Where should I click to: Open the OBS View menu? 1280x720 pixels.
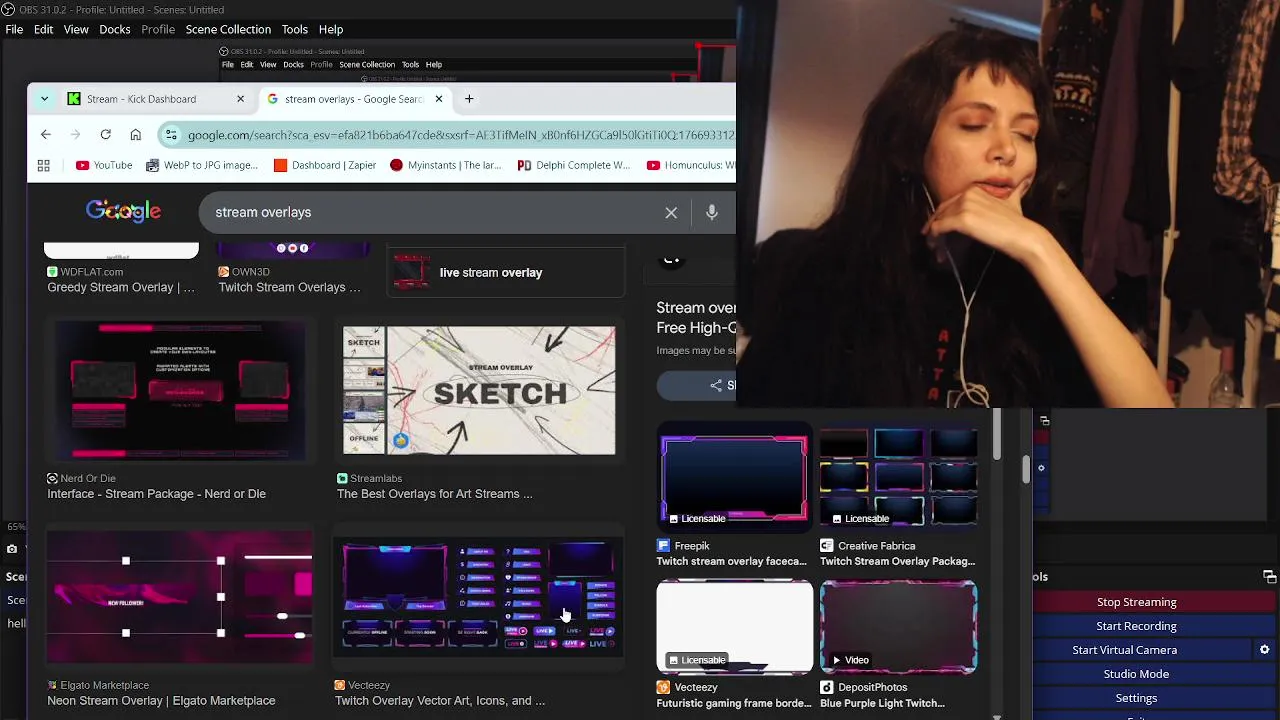click(76, 29)
